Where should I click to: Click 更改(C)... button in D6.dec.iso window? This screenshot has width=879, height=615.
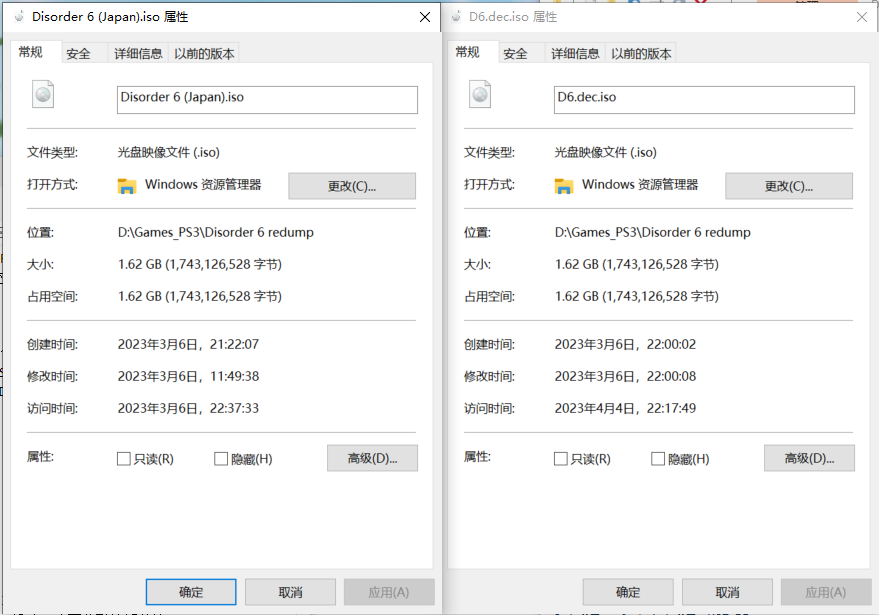[789, 186]
